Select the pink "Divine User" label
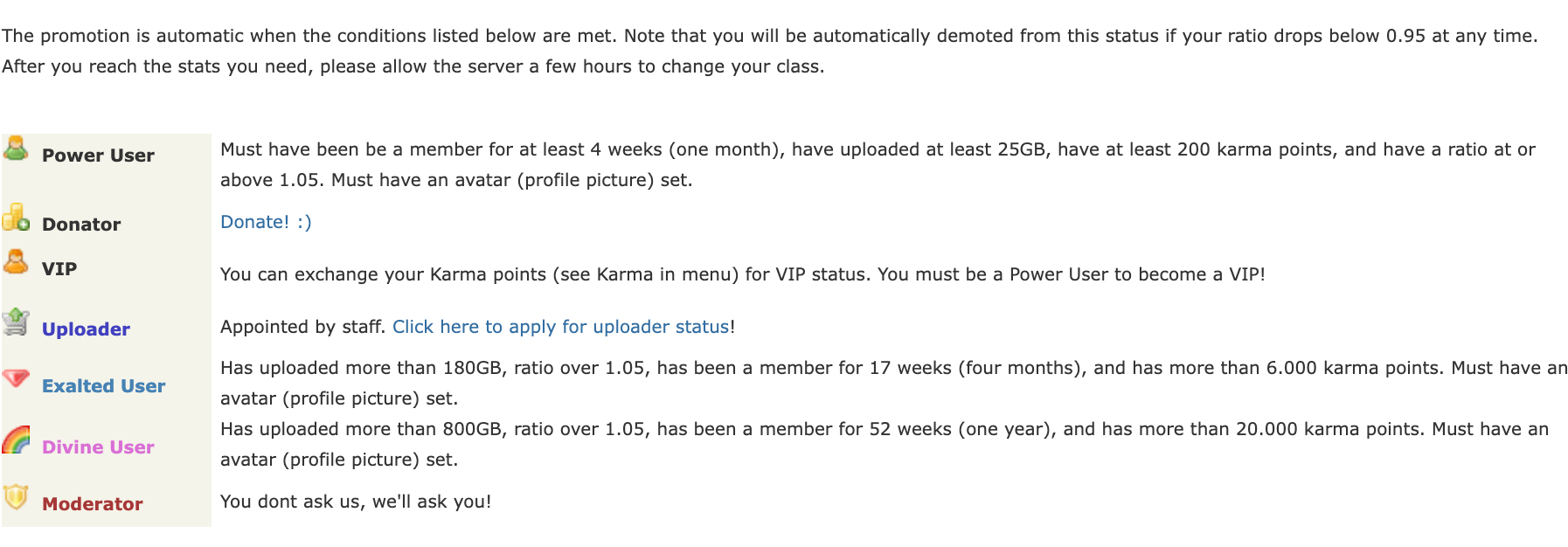Screen dimensions: 1568x547 point(98,447)
